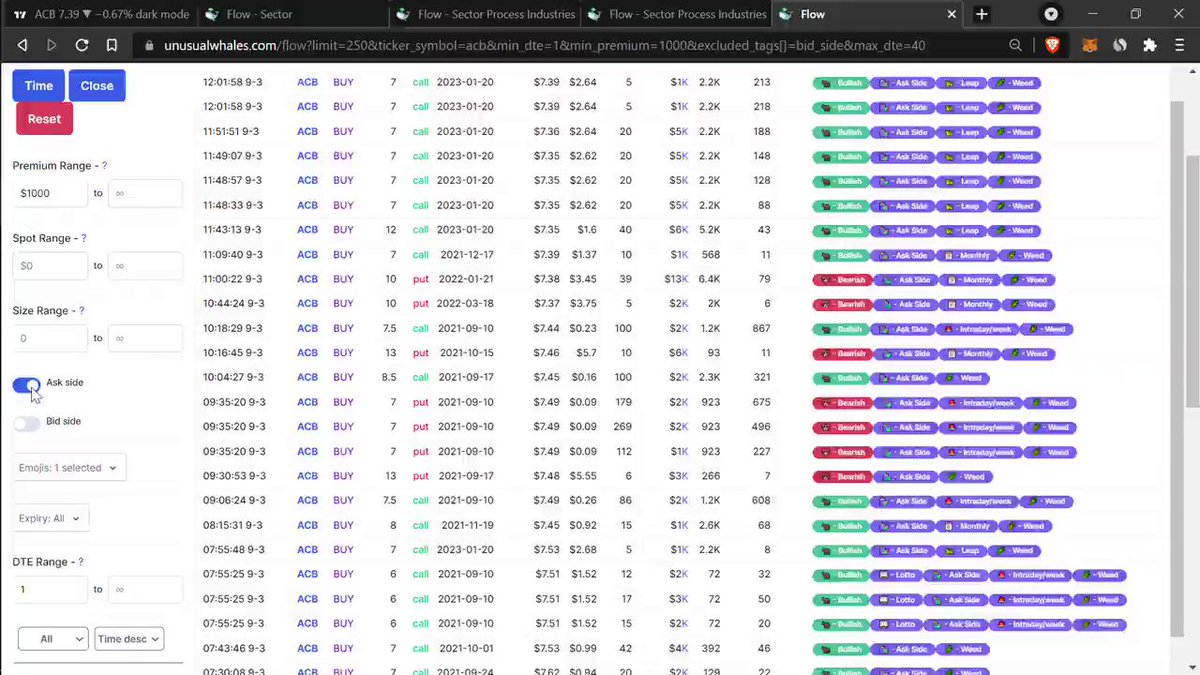This screenshot has height=675, width=1200.
Task: Open a new tab with the plus button
Action: [982, 14]
